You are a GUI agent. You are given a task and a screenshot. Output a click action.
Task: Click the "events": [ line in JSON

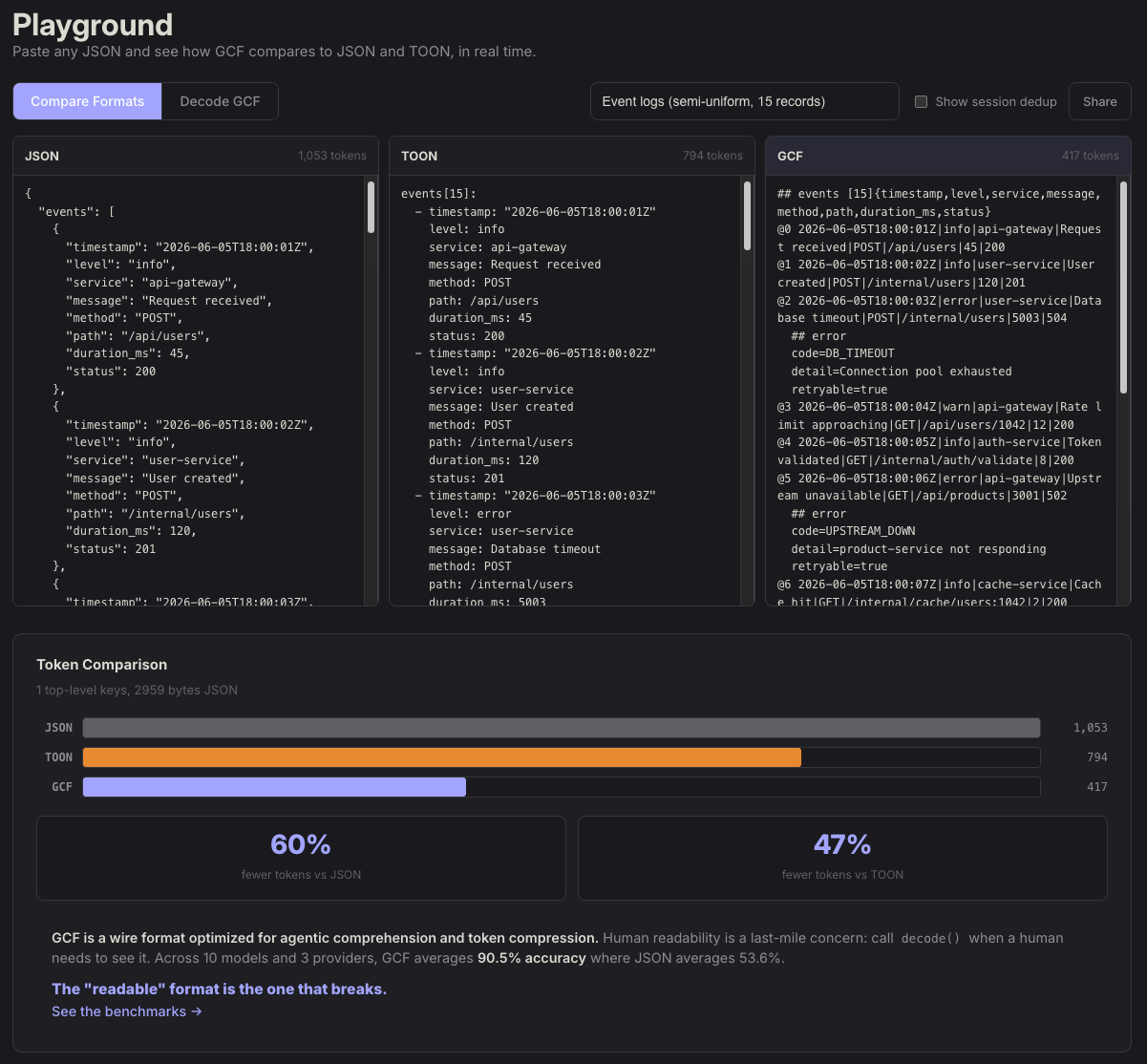76,211
